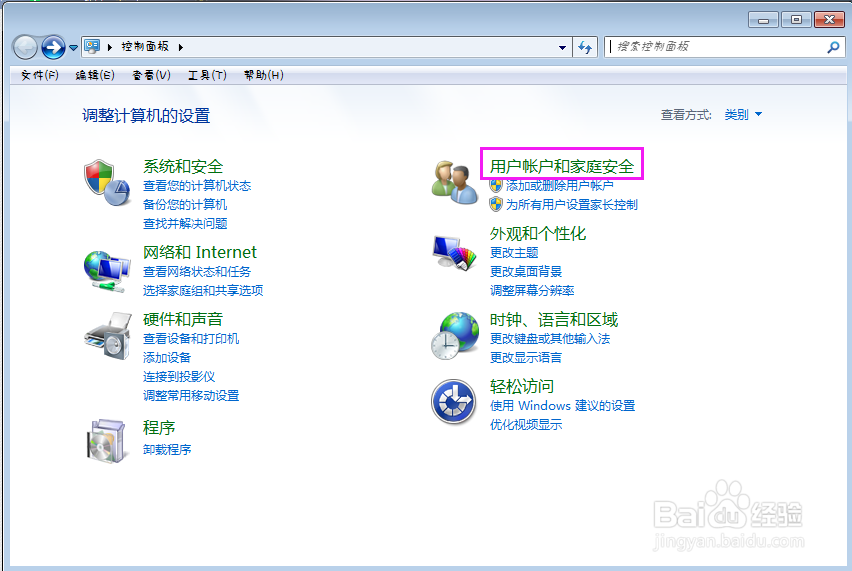This screenshot has width=852, height=571.
Task: Open 外观和个性化 category link
Action: pyautogui.click(x=538, y=234)
